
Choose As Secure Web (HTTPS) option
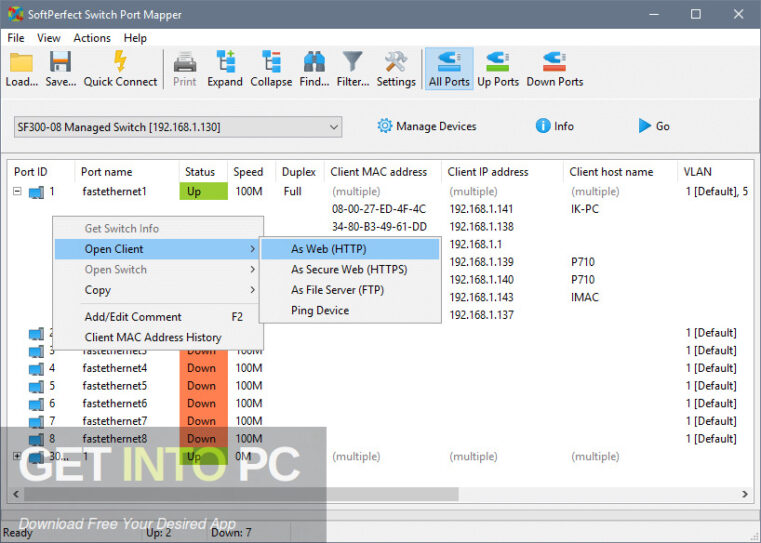[x=350, y=269]
